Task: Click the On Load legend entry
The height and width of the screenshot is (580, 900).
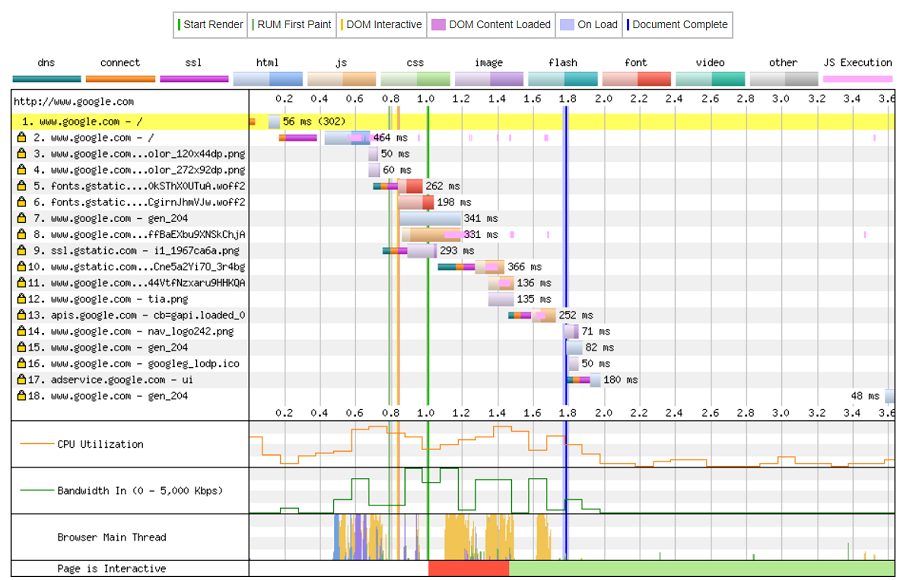Action: pos(589,25)
